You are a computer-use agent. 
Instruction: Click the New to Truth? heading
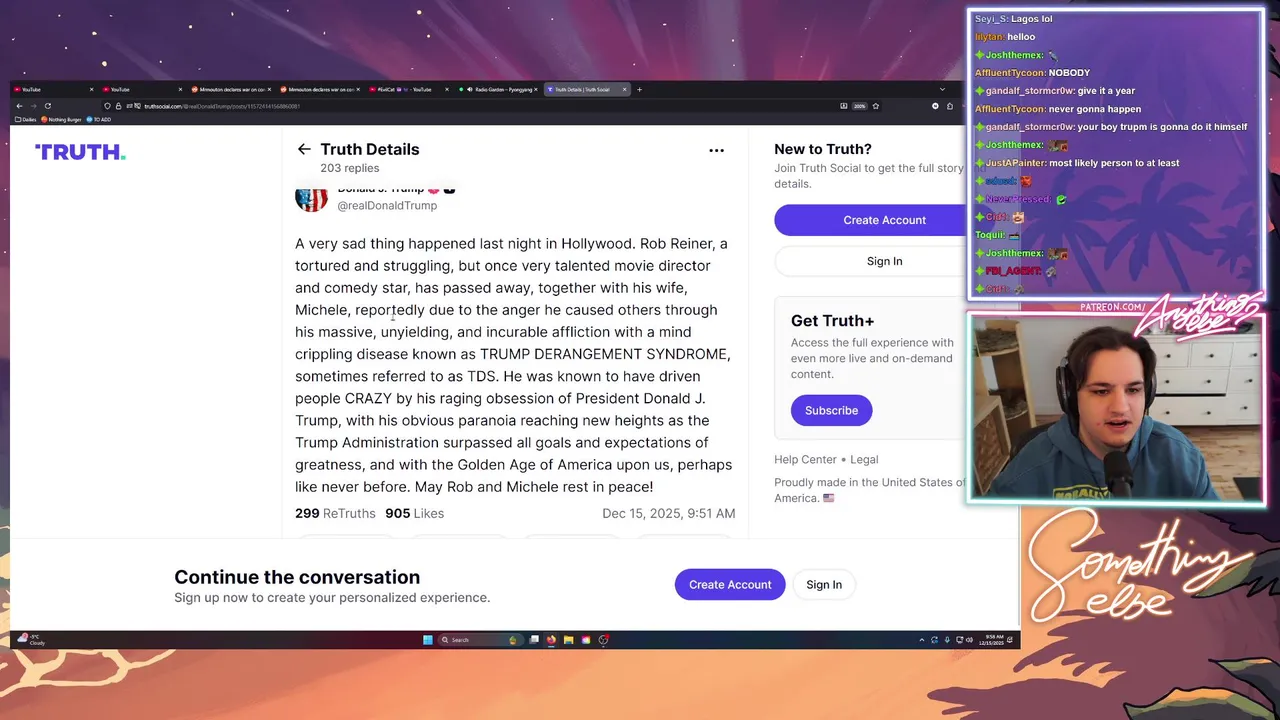823,149
